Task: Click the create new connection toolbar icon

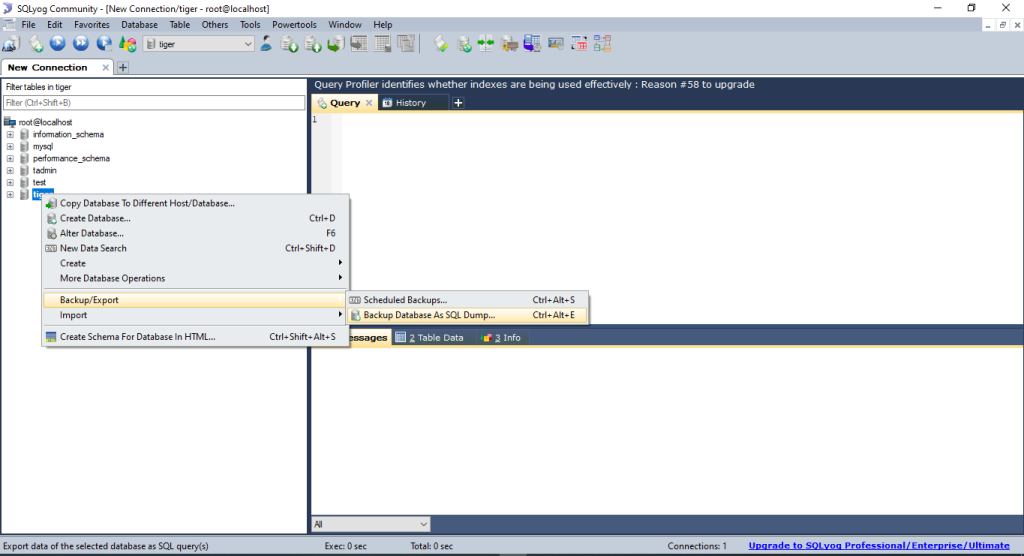Action: click(11, 44)
